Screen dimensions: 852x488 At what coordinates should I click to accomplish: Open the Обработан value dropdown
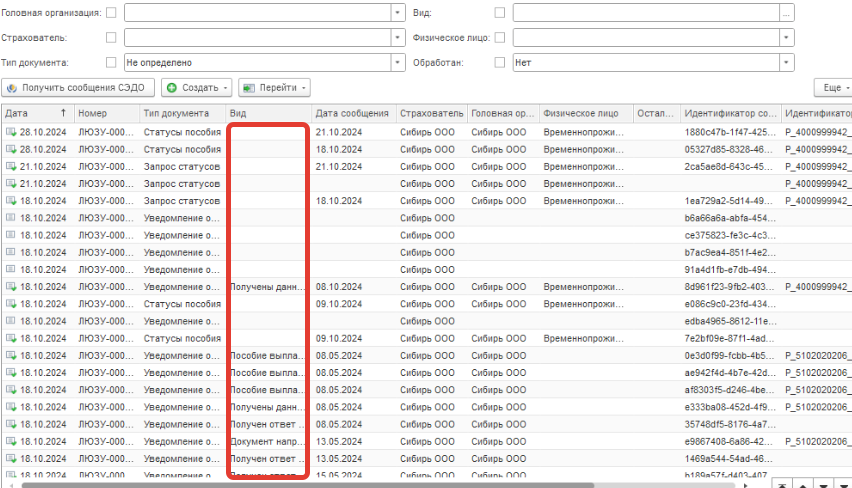(x=787, y=62)
